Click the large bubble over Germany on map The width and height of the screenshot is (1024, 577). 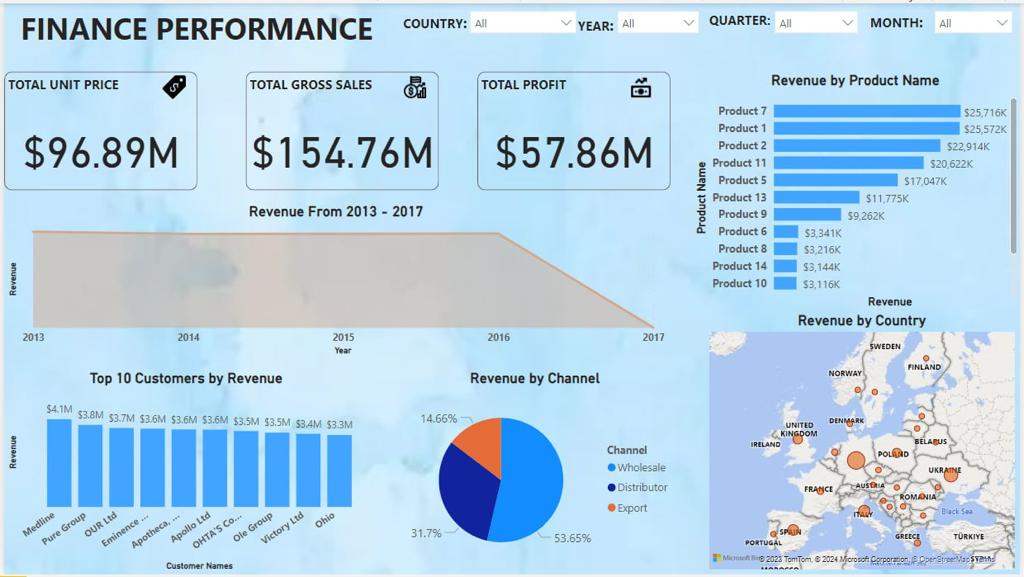coord(856,461)
